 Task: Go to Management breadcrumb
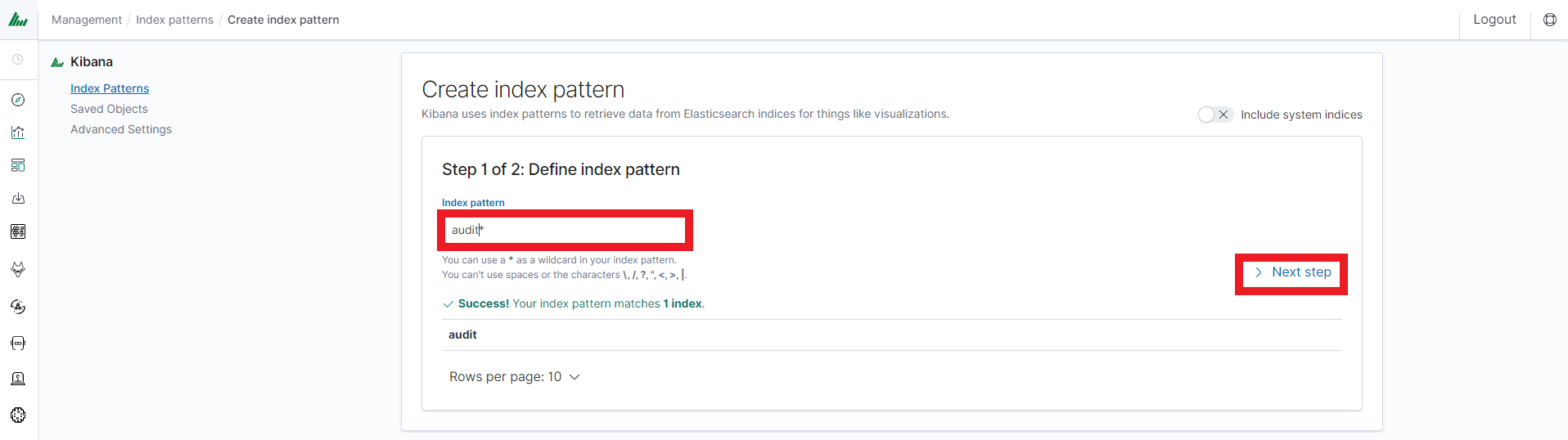(87, 20)
